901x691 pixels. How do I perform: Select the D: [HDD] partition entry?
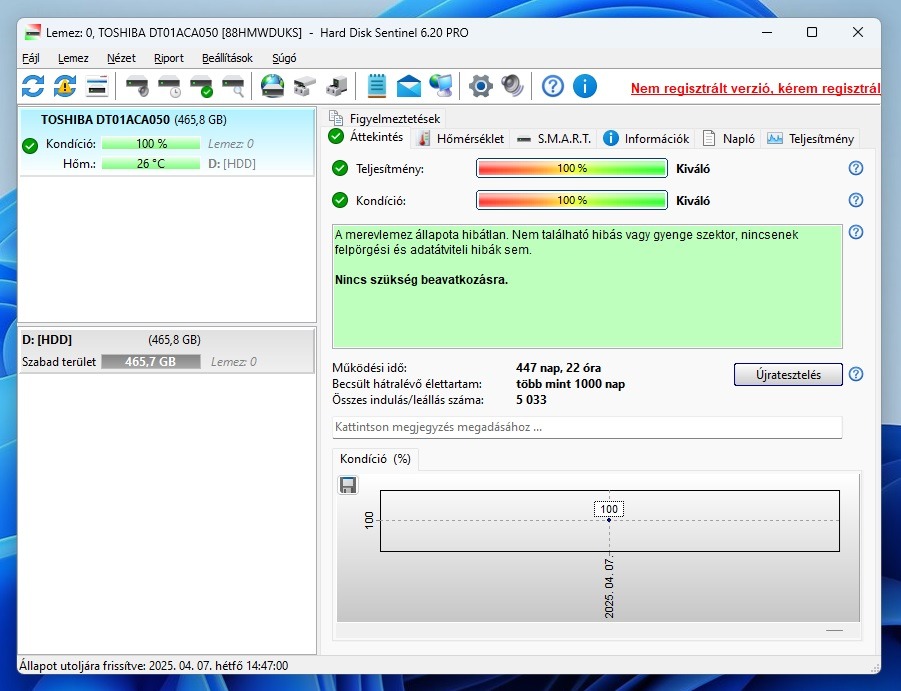[x=167, y=350]
